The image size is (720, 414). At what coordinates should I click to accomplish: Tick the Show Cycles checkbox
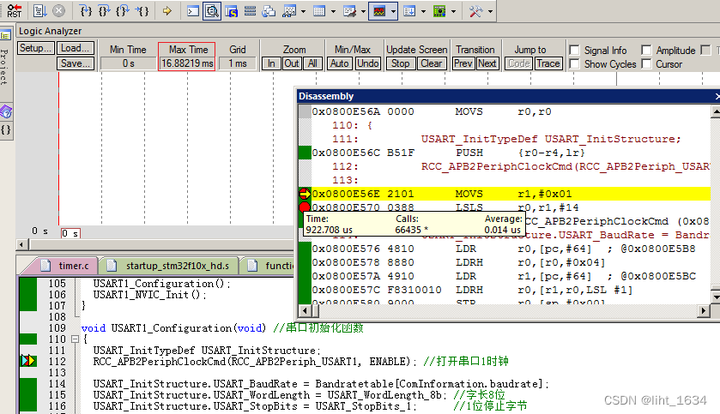click(575, 64)
